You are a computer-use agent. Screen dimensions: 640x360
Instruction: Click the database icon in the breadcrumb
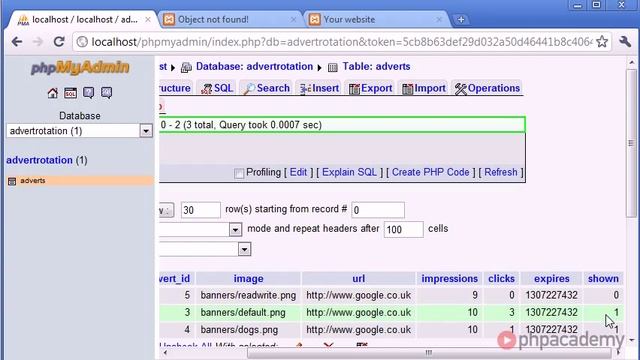pos(186,67)
